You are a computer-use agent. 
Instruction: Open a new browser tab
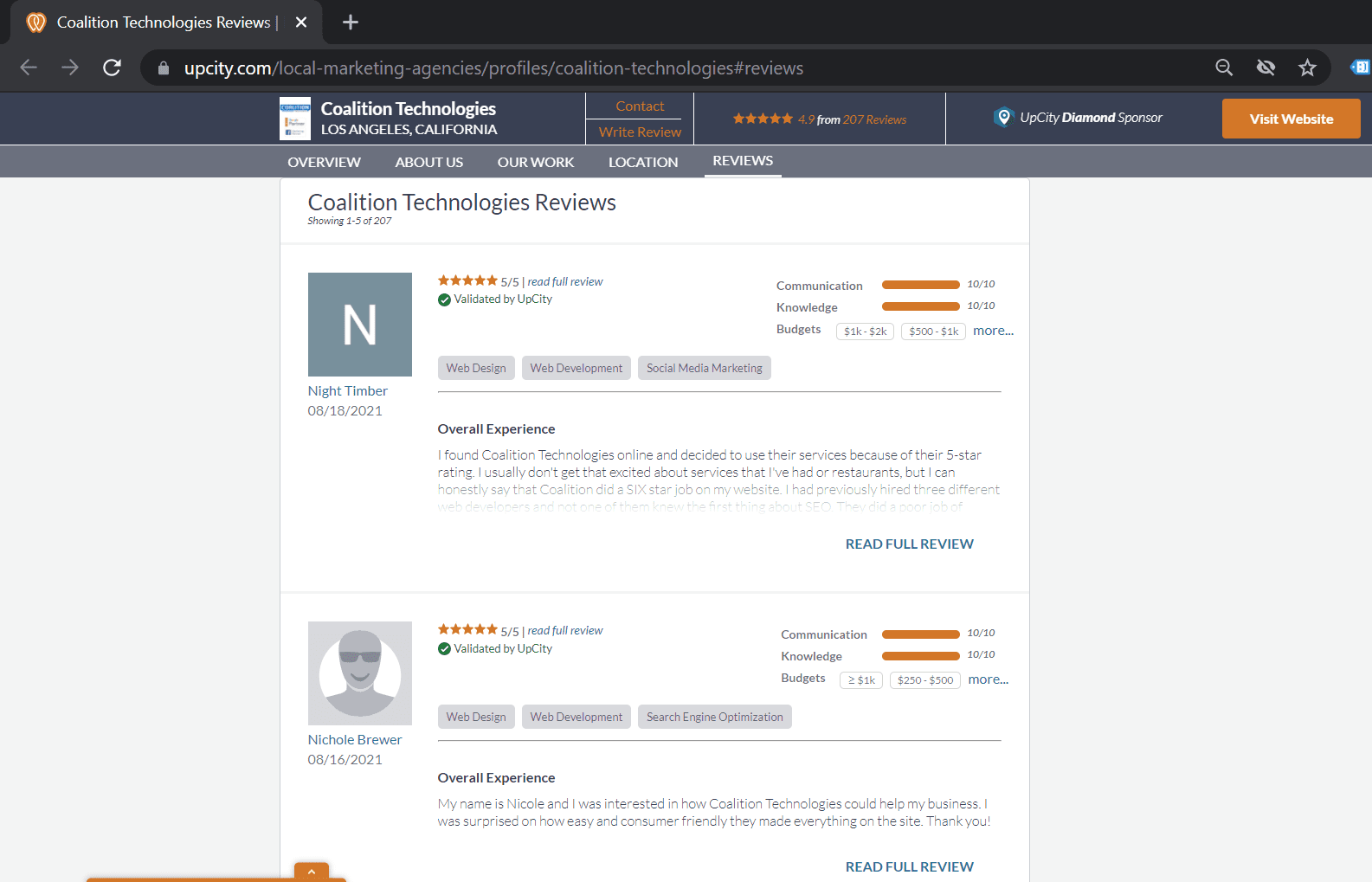tap(351, 23)
